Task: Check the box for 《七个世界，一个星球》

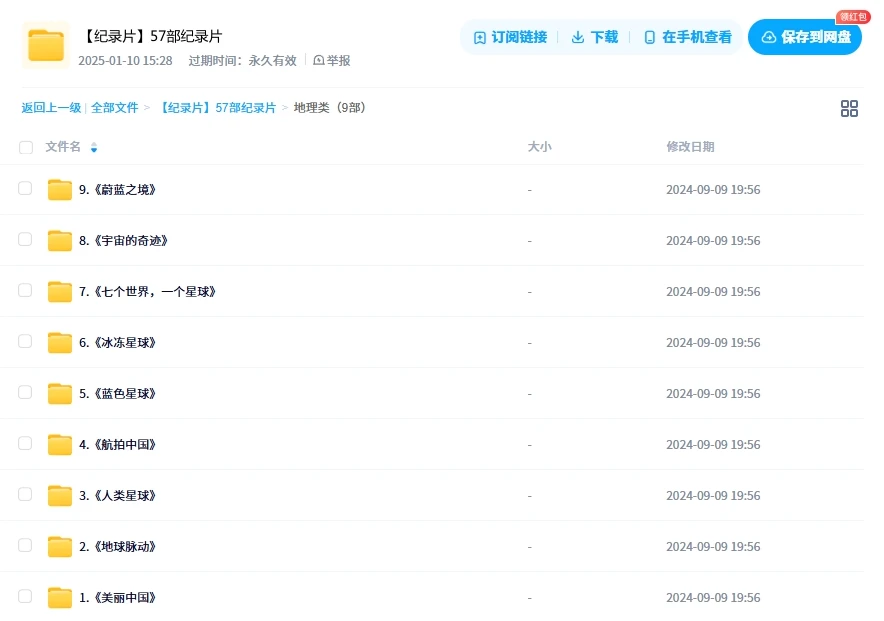Action: tap(26, 291)
